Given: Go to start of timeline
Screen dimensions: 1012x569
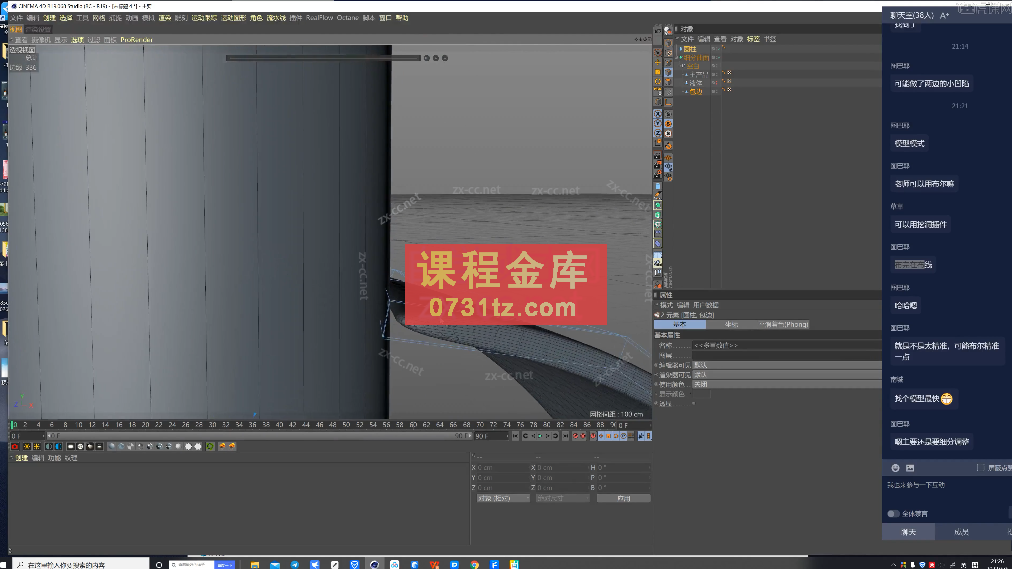Looking at the screenshot, I should pyautogui.click(x=515, y=436).
